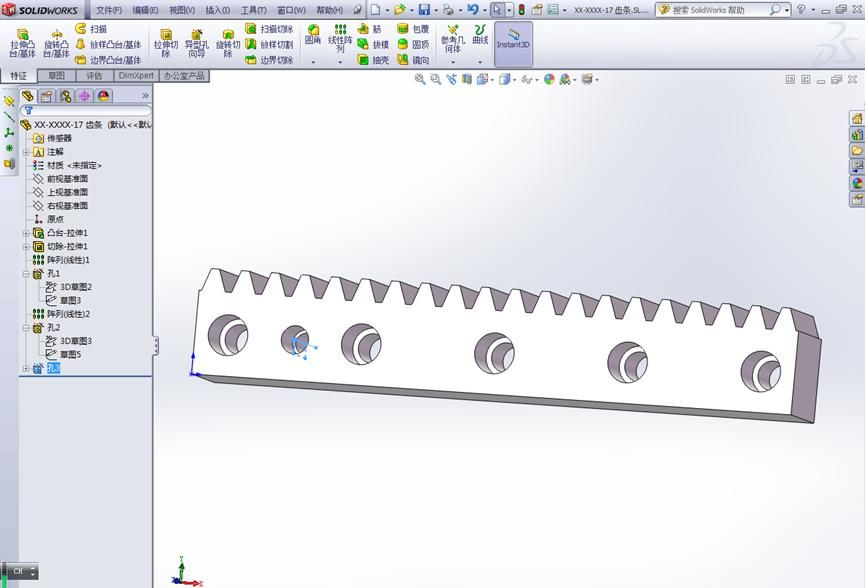Open the Edit Appearance color ball
865x588 pixels.
pyautogui.click(x=550, y=79)
